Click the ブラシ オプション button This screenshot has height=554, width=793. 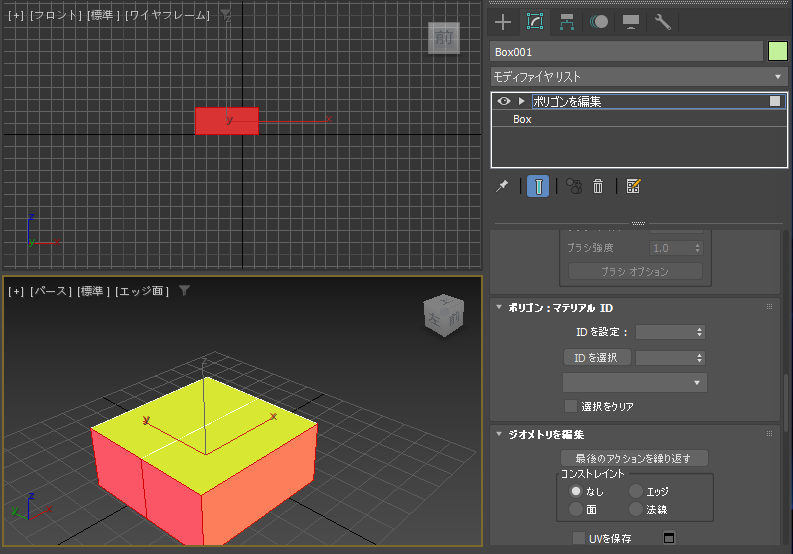click(x=635, y=272)
